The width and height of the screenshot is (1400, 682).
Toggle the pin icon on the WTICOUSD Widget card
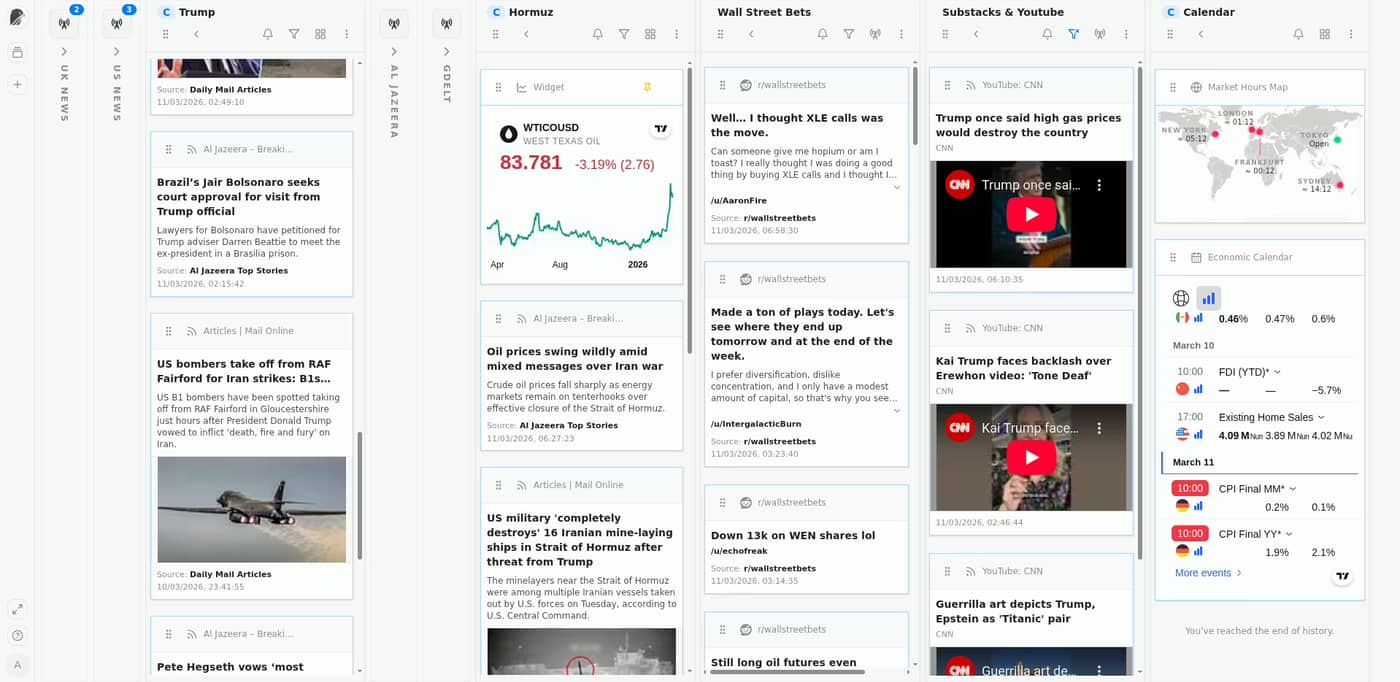(647, 87)
